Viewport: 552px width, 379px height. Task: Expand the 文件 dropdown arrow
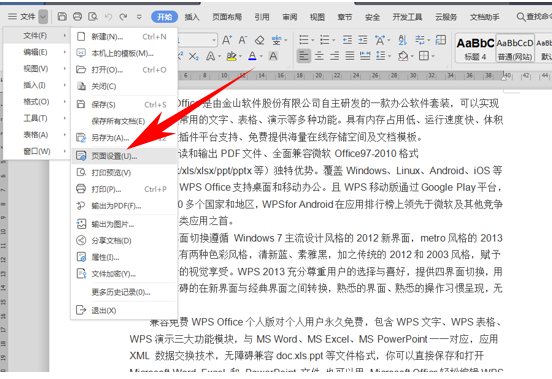coord(43,17)
